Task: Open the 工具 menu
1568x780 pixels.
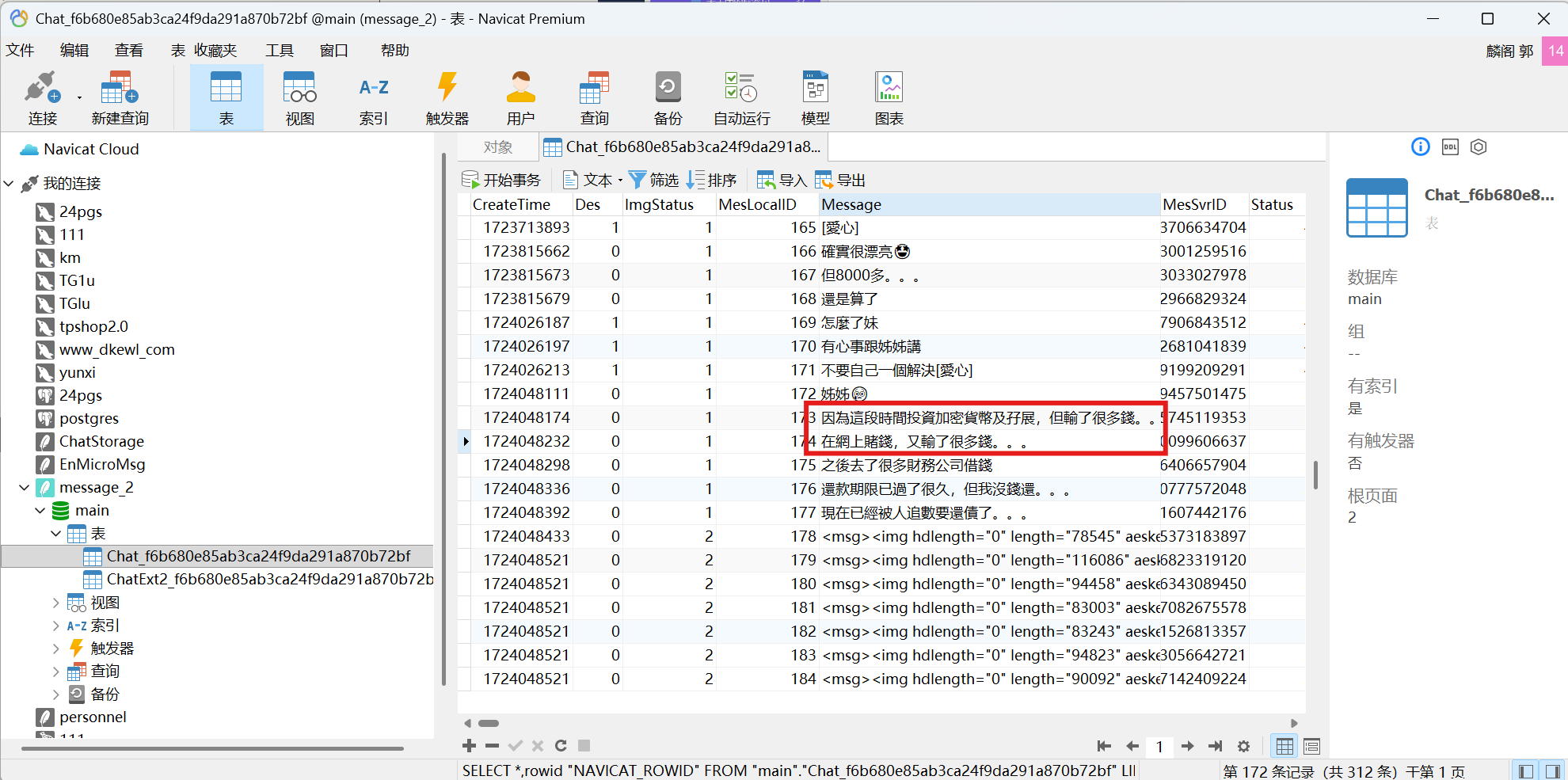Action: coord(280,51)
